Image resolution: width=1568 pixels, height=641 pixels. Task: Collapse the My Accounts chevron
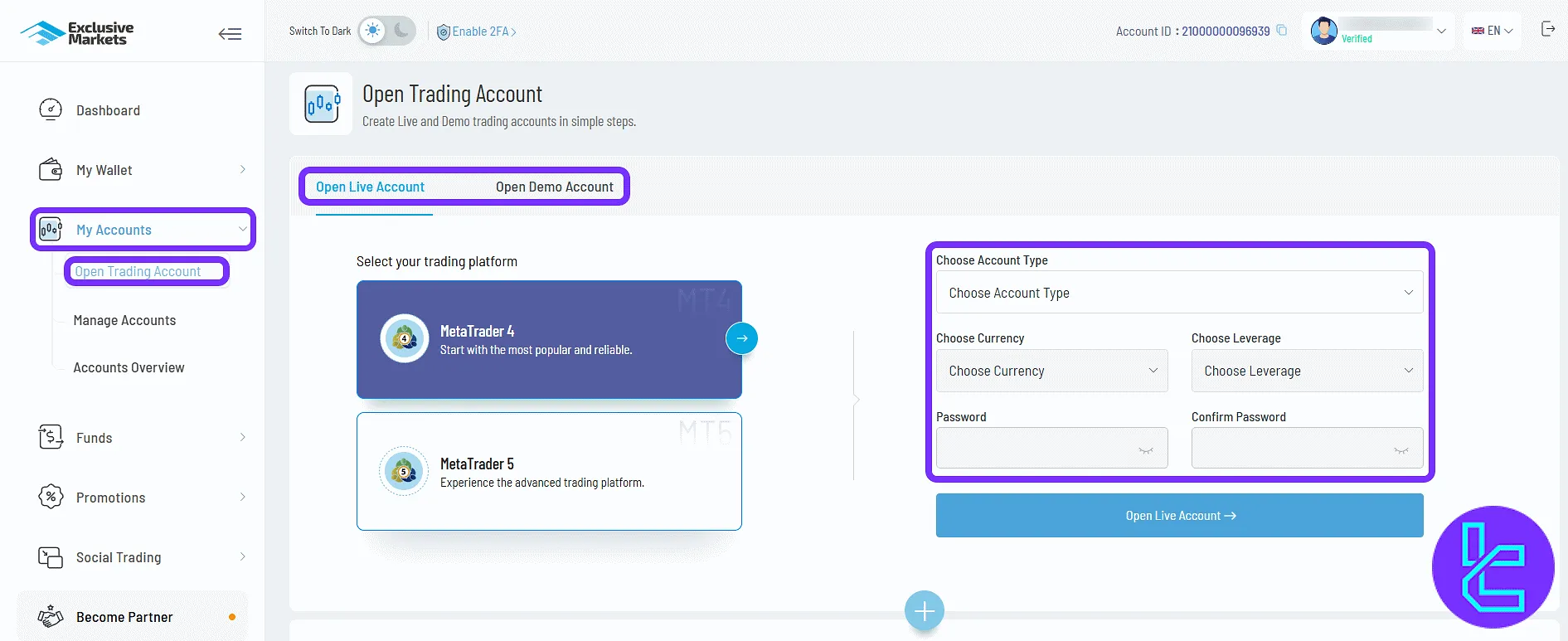[242, 229]
